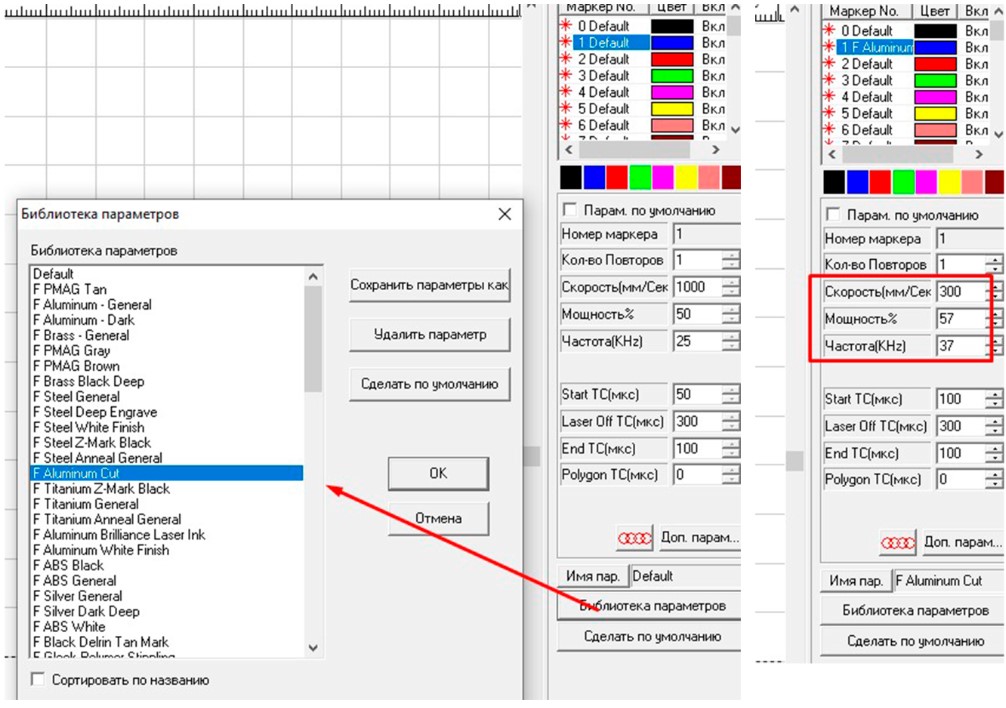Image resolution: width=1006 pixels, height=708 pixels.
Task: Cancel the dialog with Отмена
Action: [438, 518]
